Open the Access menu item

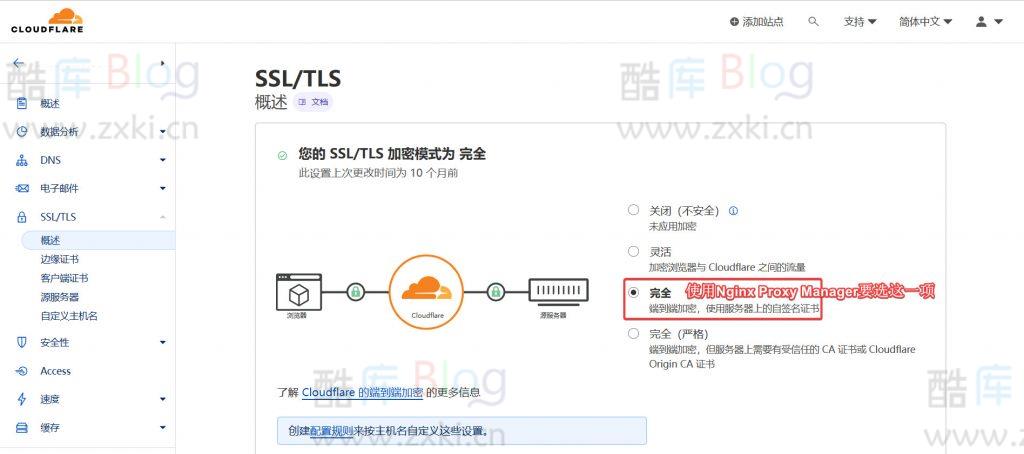pyautogui.click(x=56, y=371)
